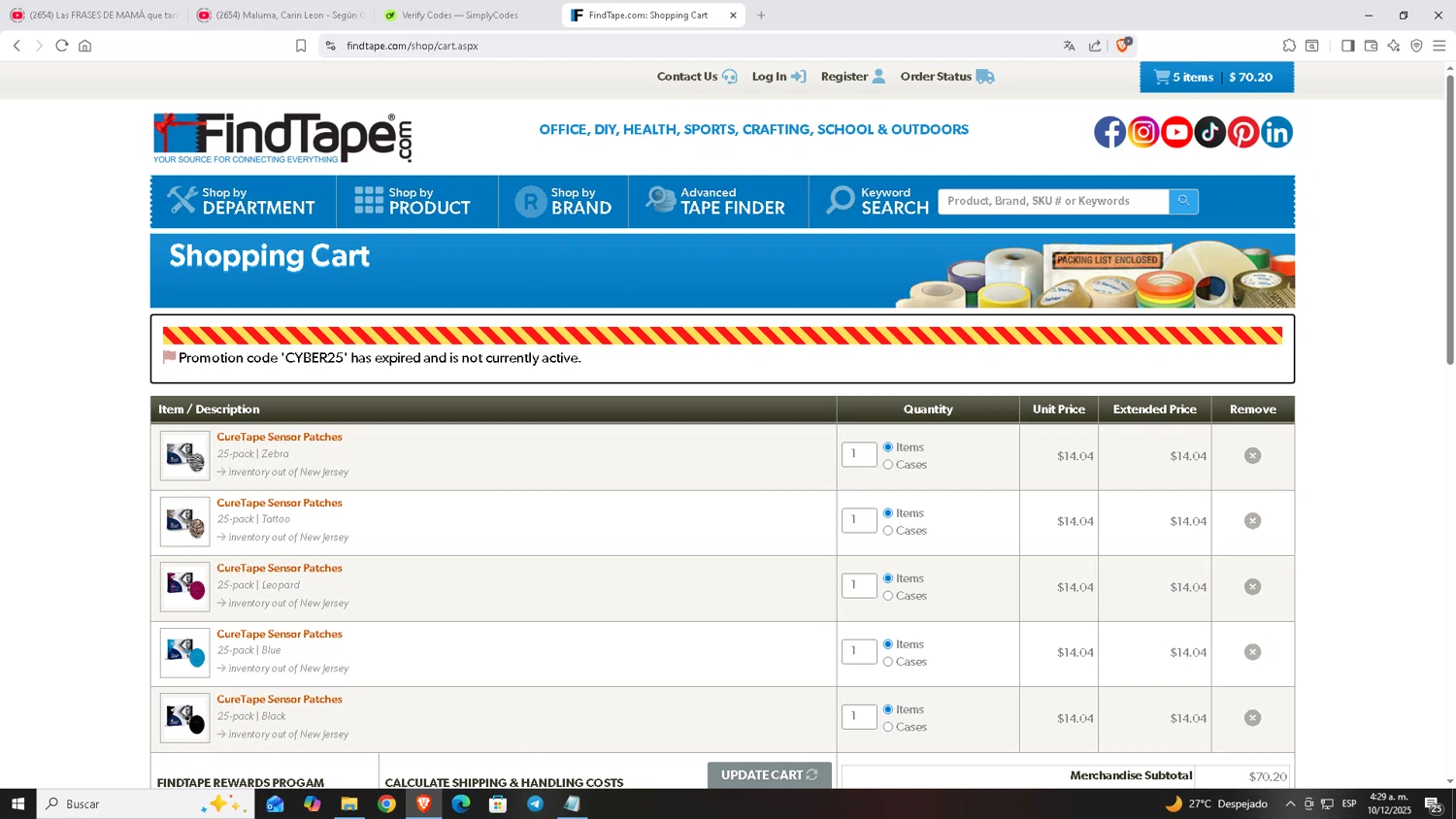Open a new browser tab
The width and height of the screenshot is (1456, 819).
click(761, 16)
